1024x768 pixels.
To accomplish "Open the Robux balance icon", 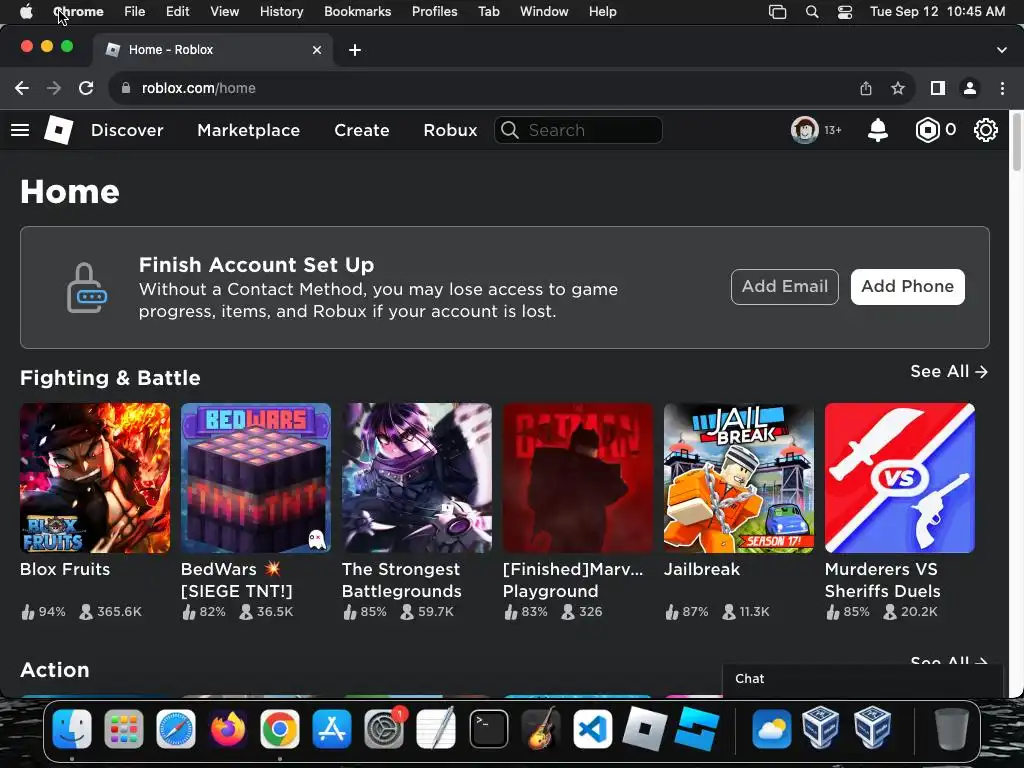I will pos(927,130).
